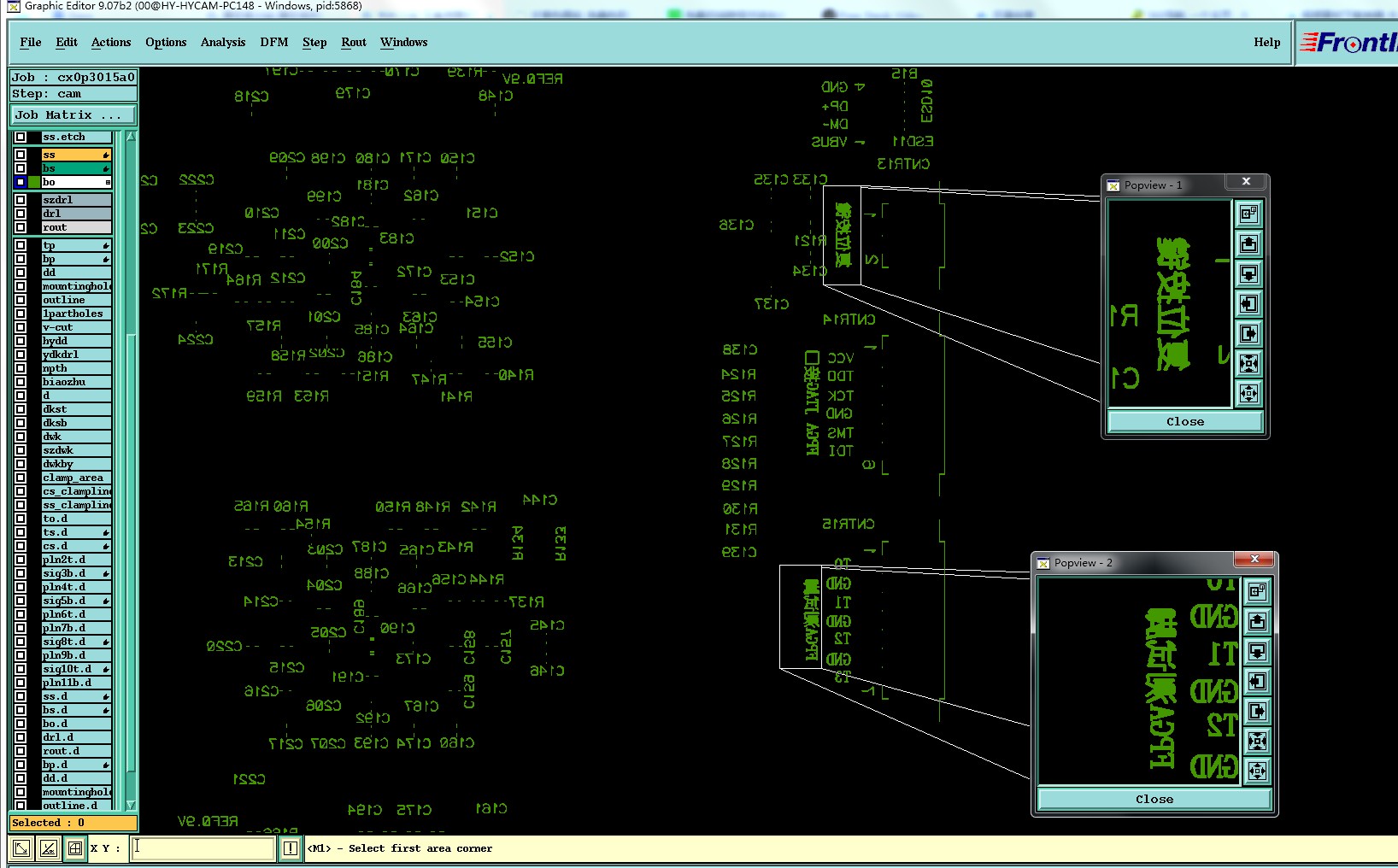1398x868 pixels.
Task: Toggle the ss layer checkbox
Action: 21,155
